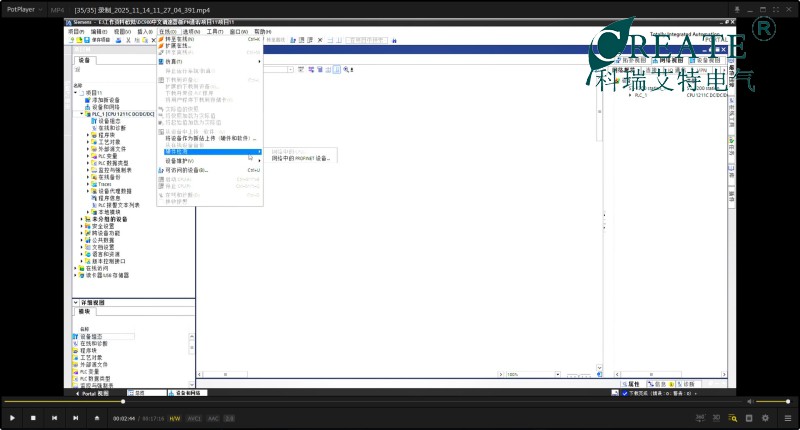The width and height of the screenshot is (800, 430).
Task: Click the new project toolbar icon
Action: tap(72, 40)
